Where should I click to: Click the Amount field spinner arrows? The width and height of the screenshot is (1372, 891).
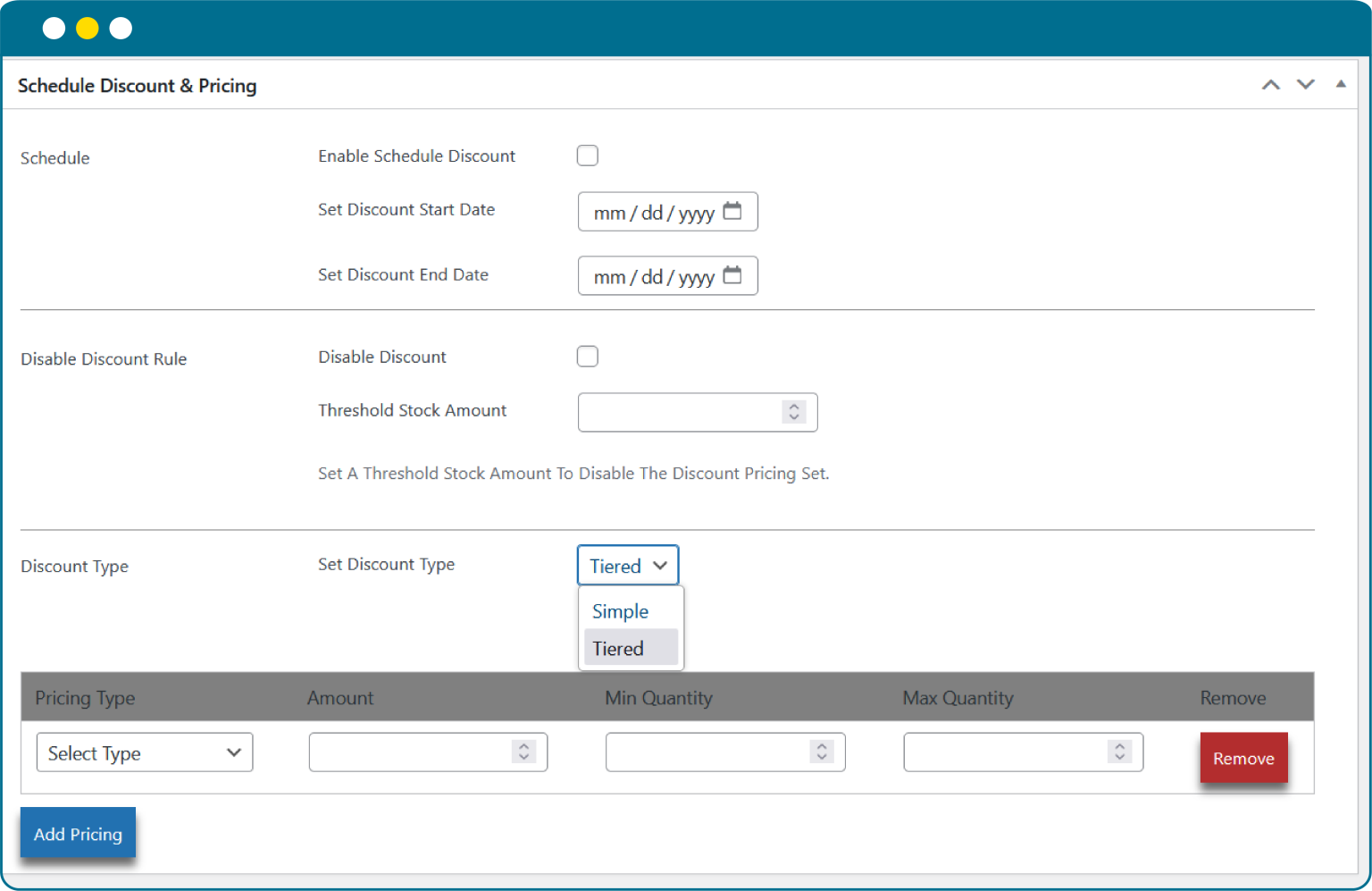(523, 752)
